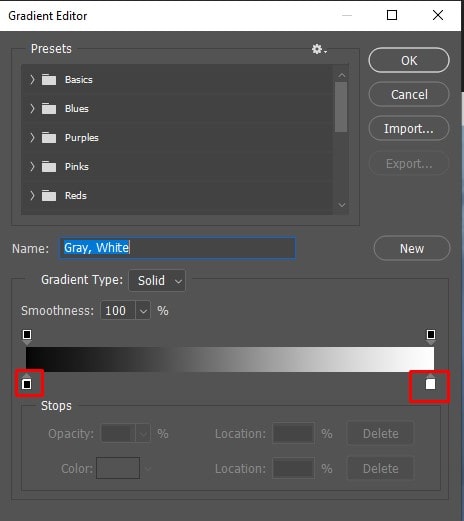This screenshot has height=521, width=464.
Task: Select the Purples text label
Action: tap(82, 138)
